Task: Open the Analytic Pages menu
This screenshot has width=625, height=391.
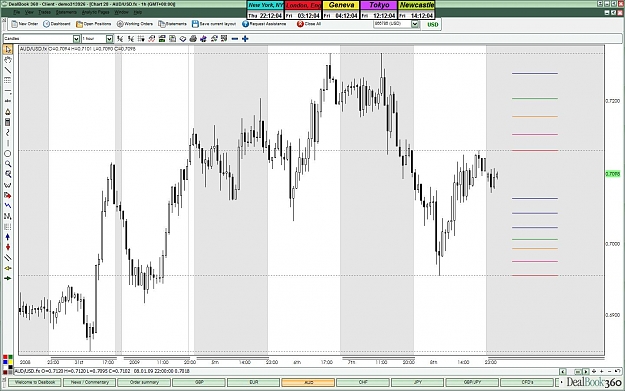Action: coord(95,12)
